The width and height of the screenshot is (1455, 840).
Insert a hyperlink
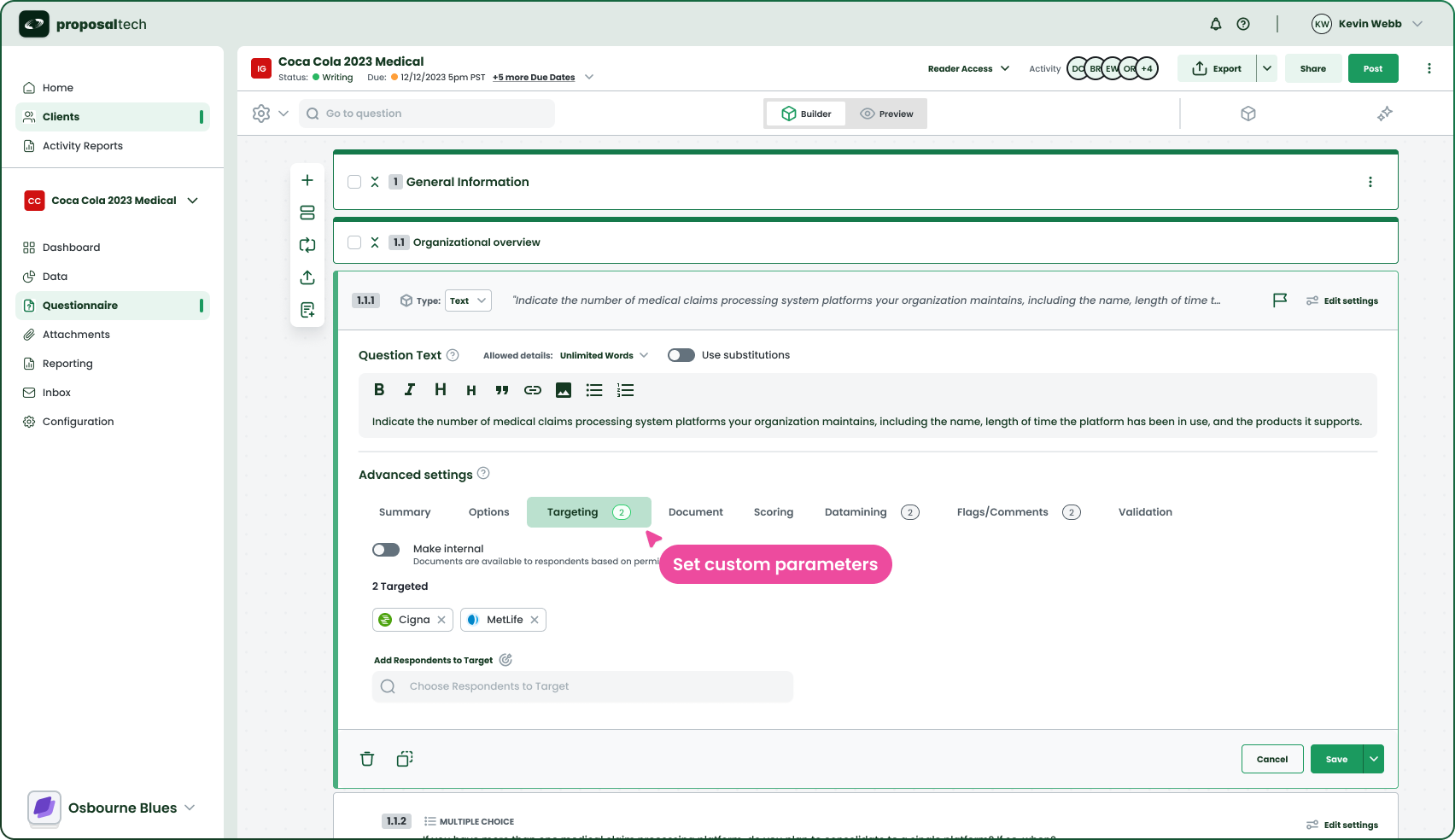[x=533, y=390]
